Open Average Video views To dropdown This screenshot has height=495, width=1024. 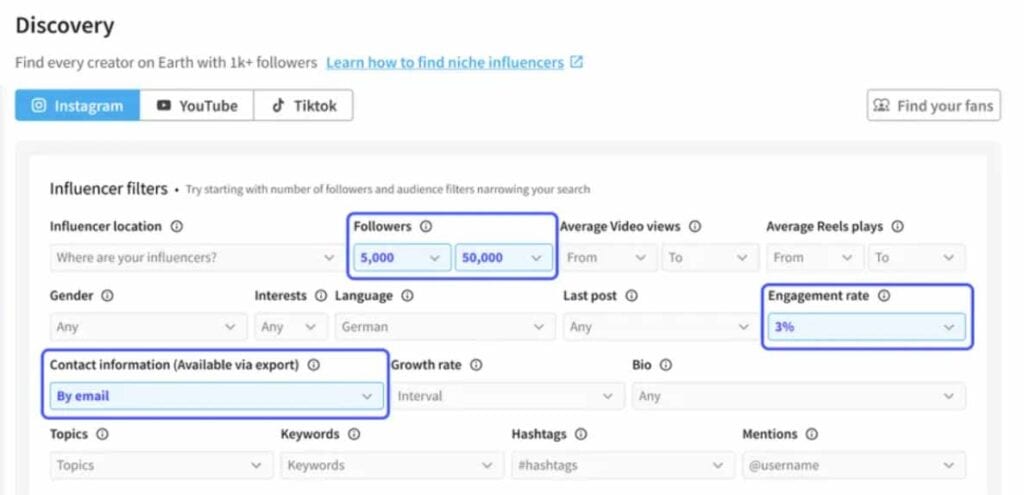(710, 257)
